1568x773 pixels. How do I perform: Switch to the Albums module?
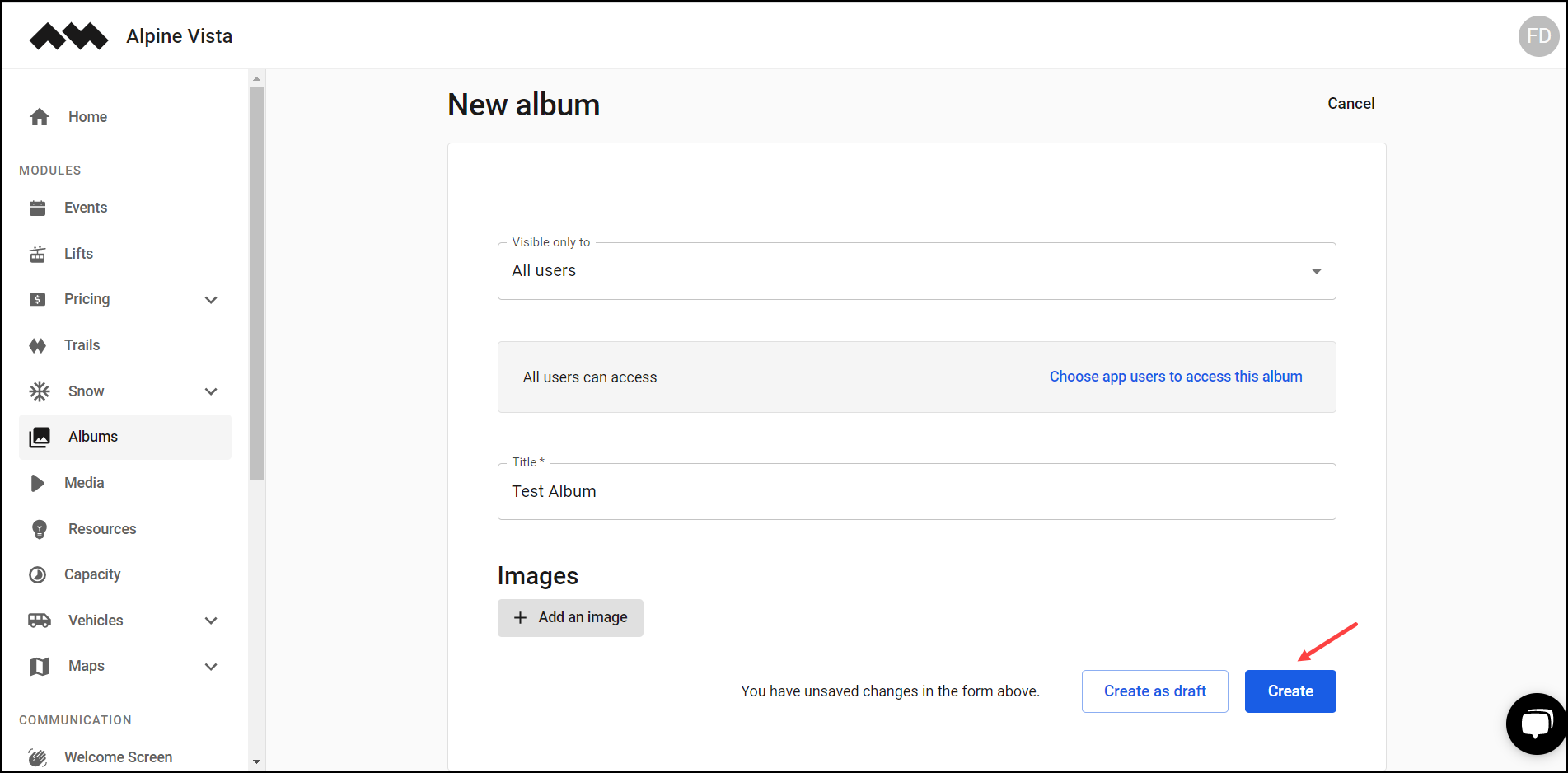click(x=92, y=436)
